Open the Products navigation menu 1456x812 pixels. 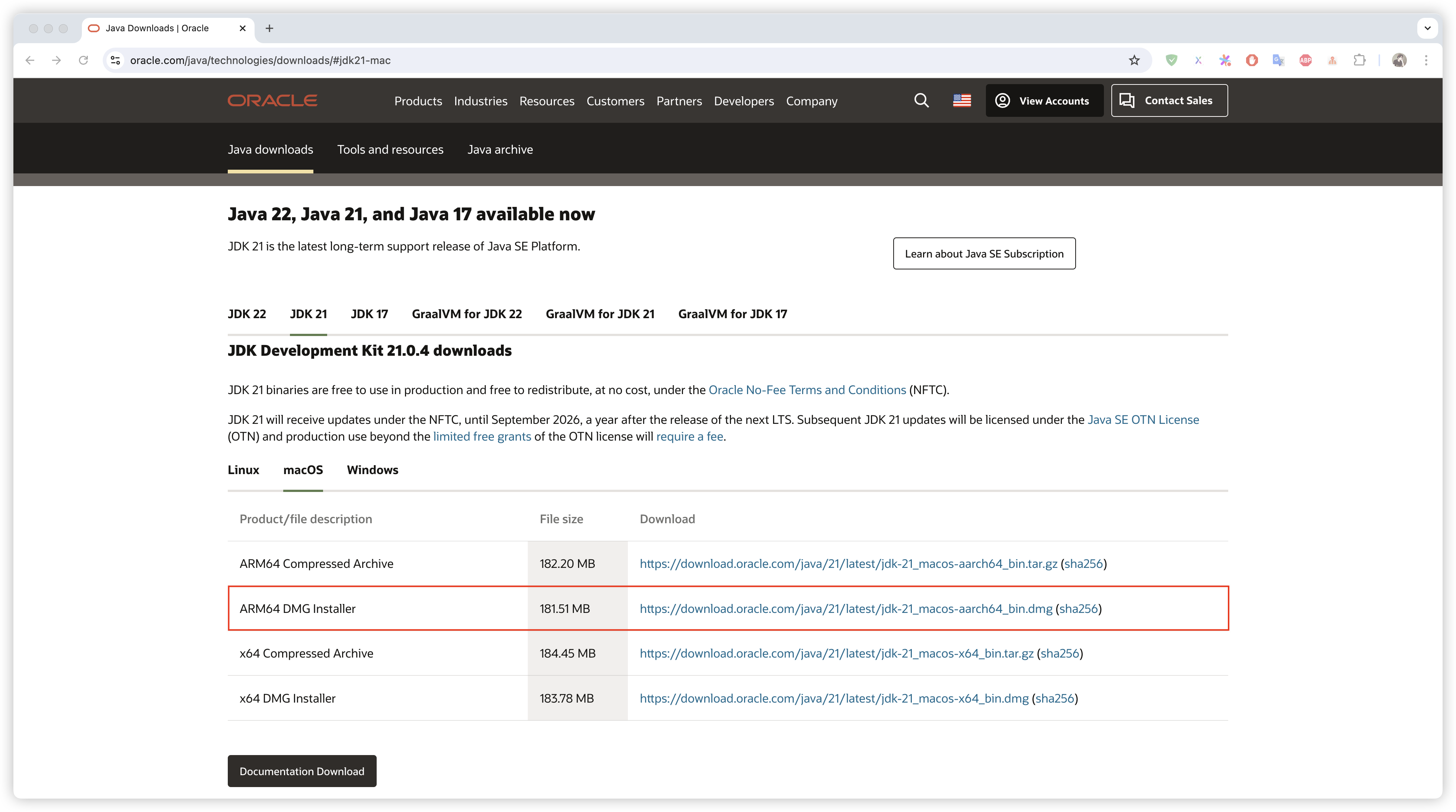point(418,101)
